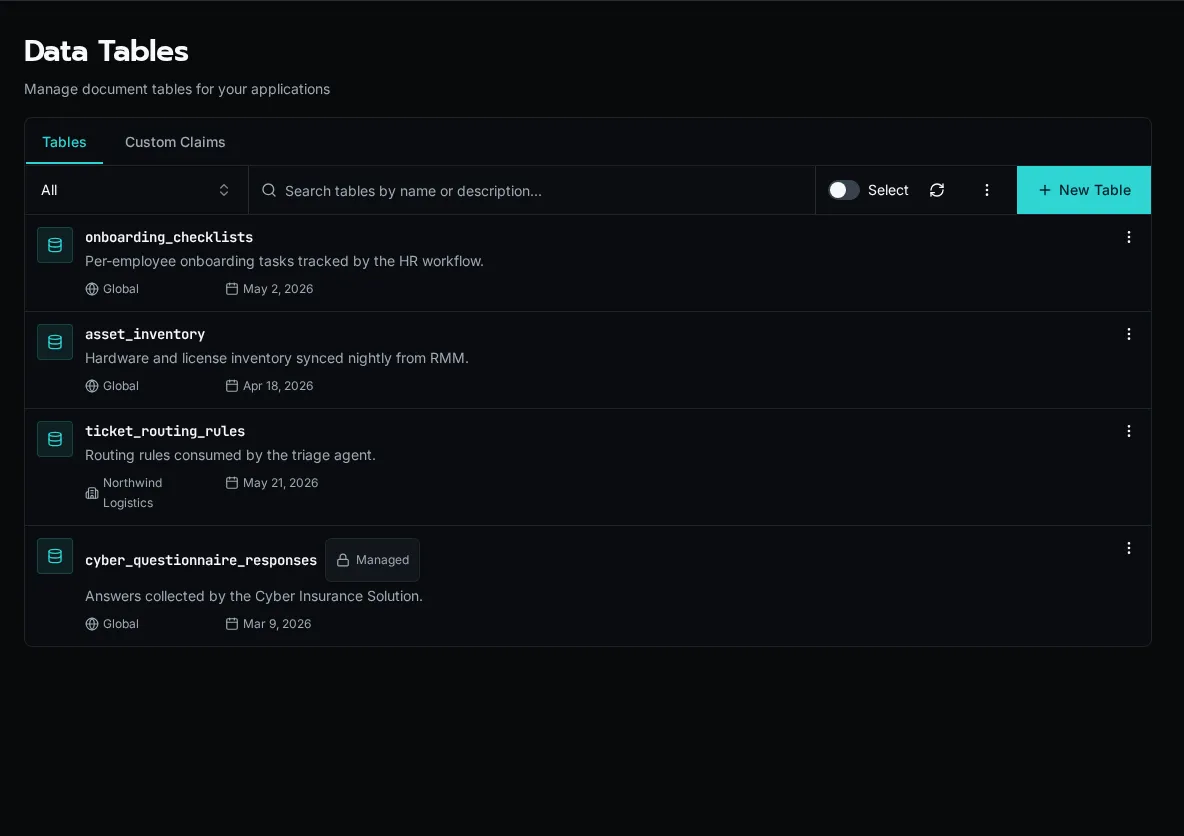Click the calendar icon beside Apr 18, 2026
The width and height of the screenshot is (1184, 836).
(232, 386)
